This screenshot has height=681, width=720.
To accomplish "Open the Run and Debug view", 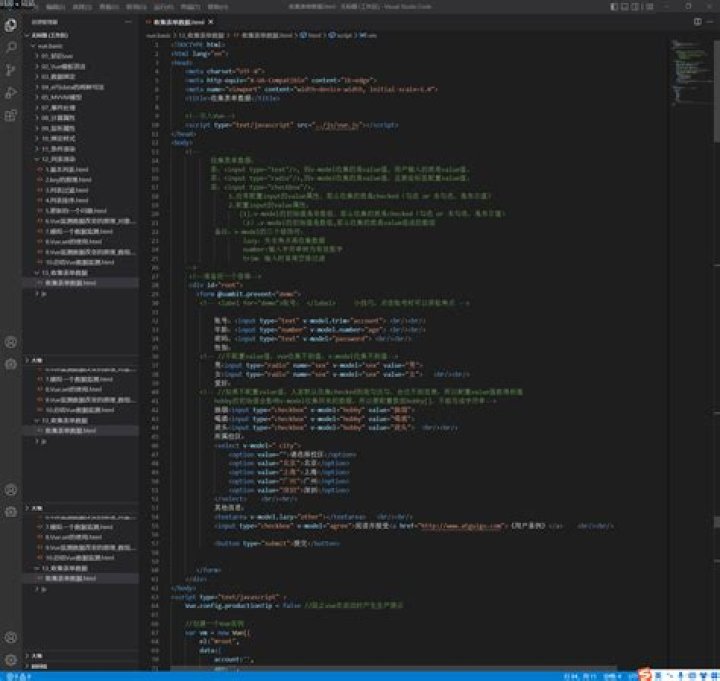I will click(11, 92).
